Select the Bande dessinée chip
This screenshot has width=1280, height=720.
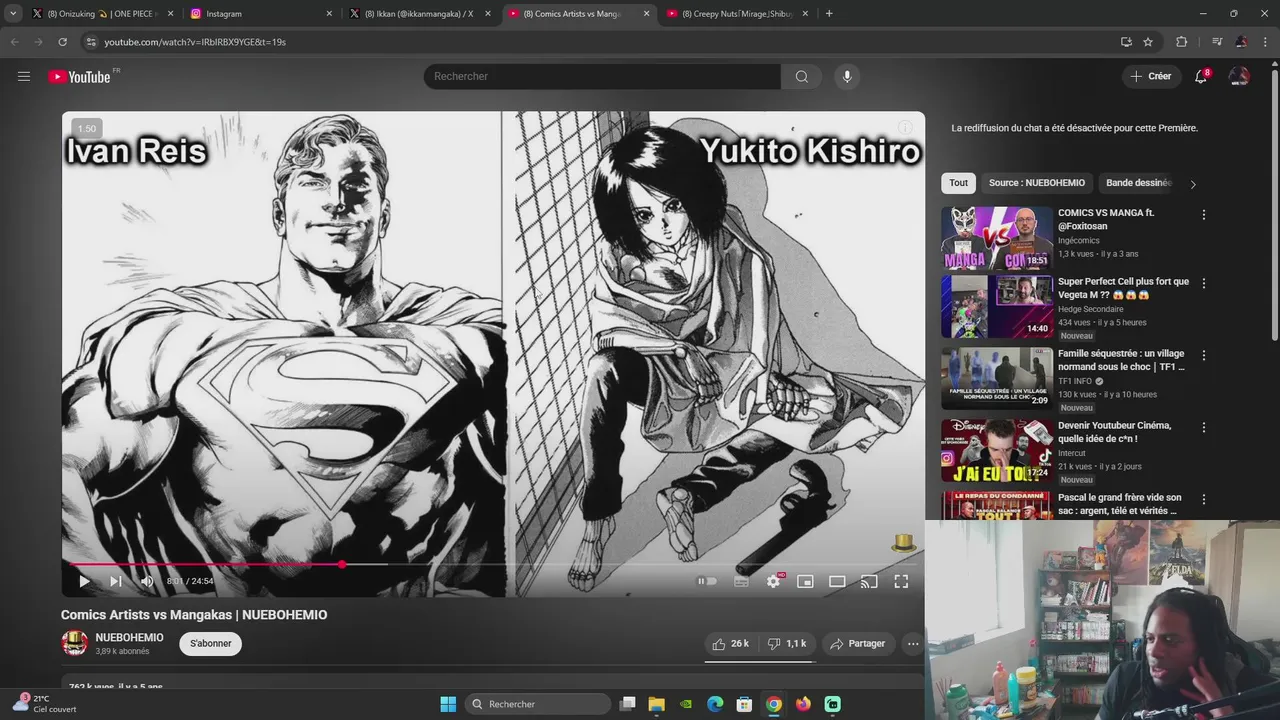tap(1139, 183)
